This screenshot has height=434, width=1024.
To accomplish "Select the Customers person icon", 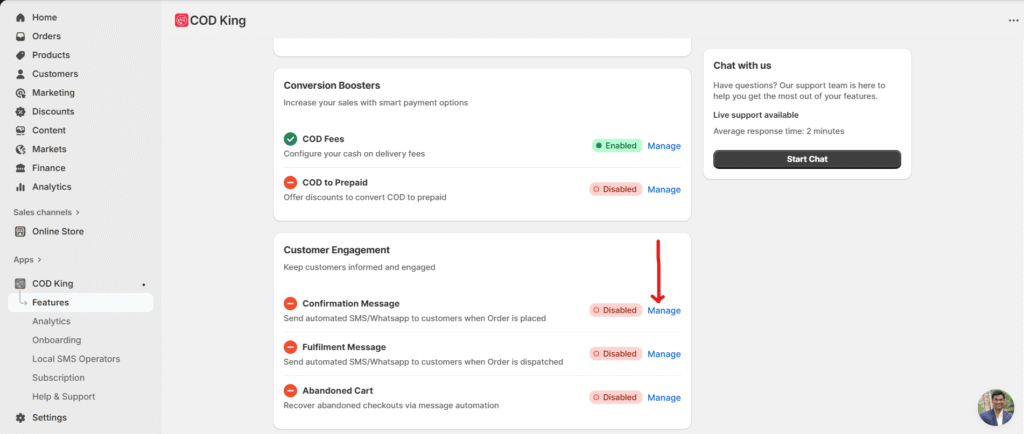I will (21, 74).
